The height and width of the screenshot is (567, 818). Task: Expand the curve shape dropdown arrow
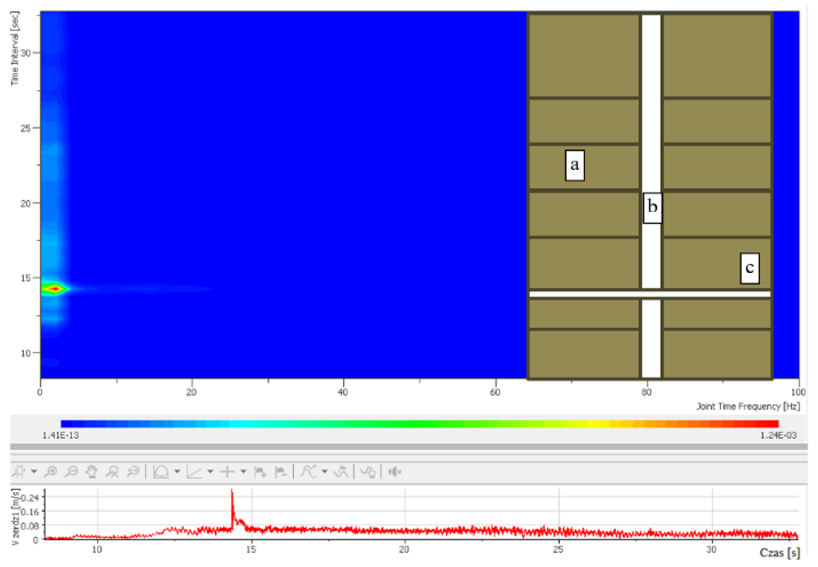(177, 472)
